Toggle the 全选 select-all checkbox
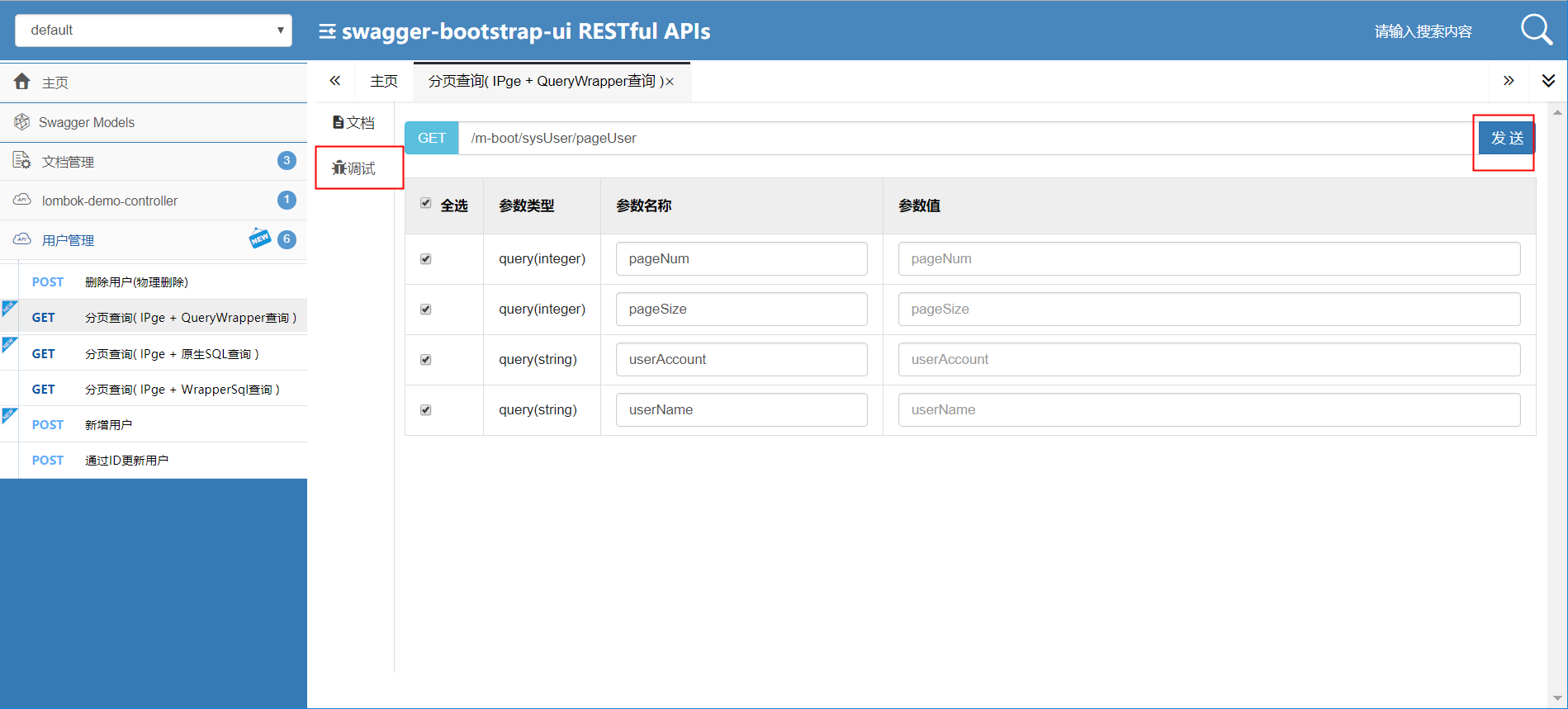 426,203
